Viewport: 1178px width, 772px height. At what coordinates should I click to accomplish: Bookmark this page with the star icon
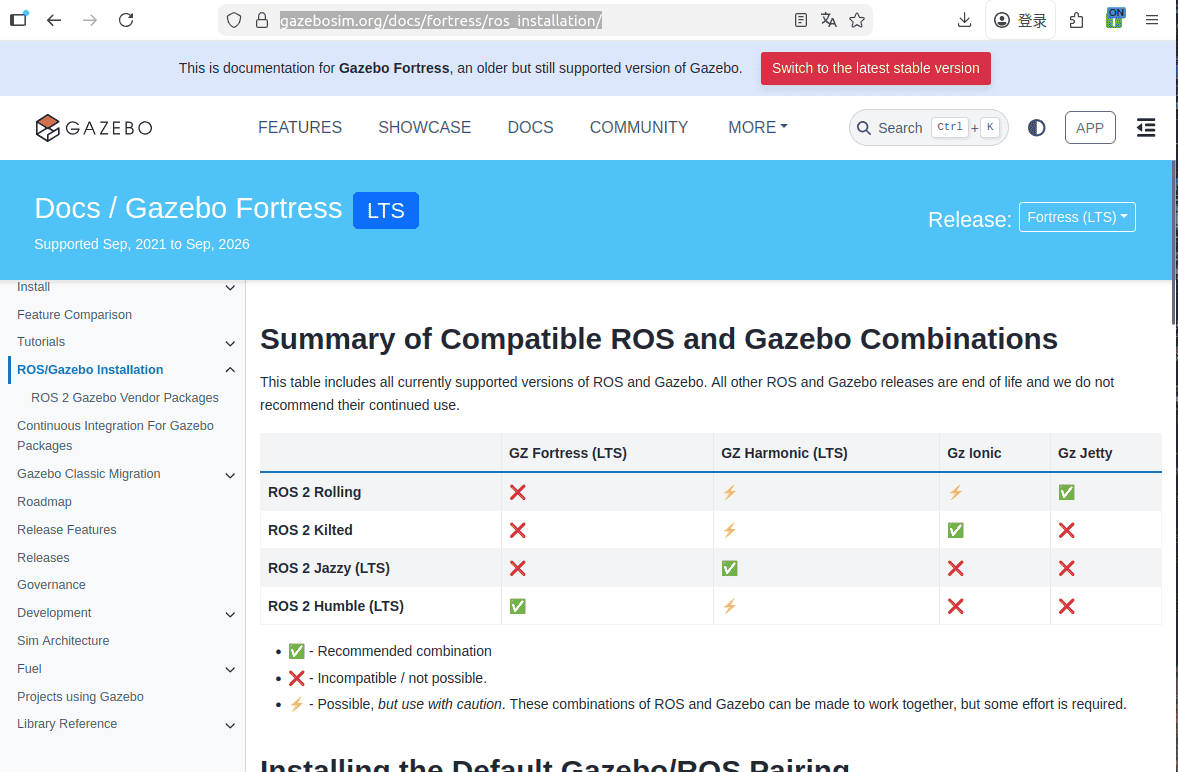pos(856,19)
